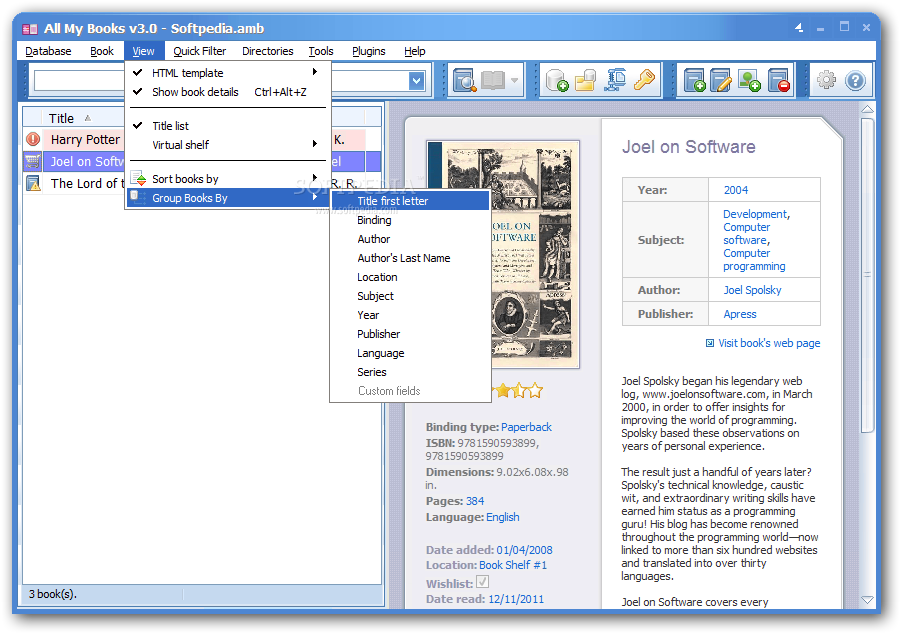
Task: Click the open database folder icon
Action: click(586, 80)
